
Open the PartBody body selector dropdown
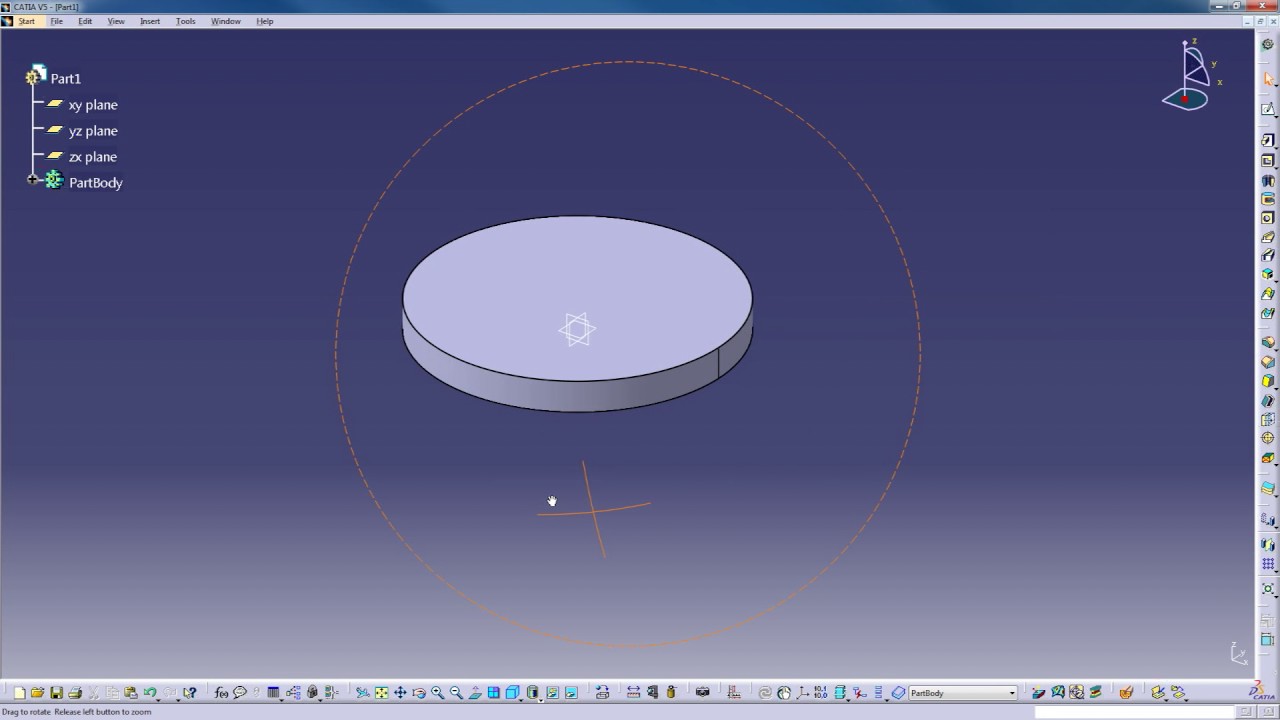(1012, 693)
